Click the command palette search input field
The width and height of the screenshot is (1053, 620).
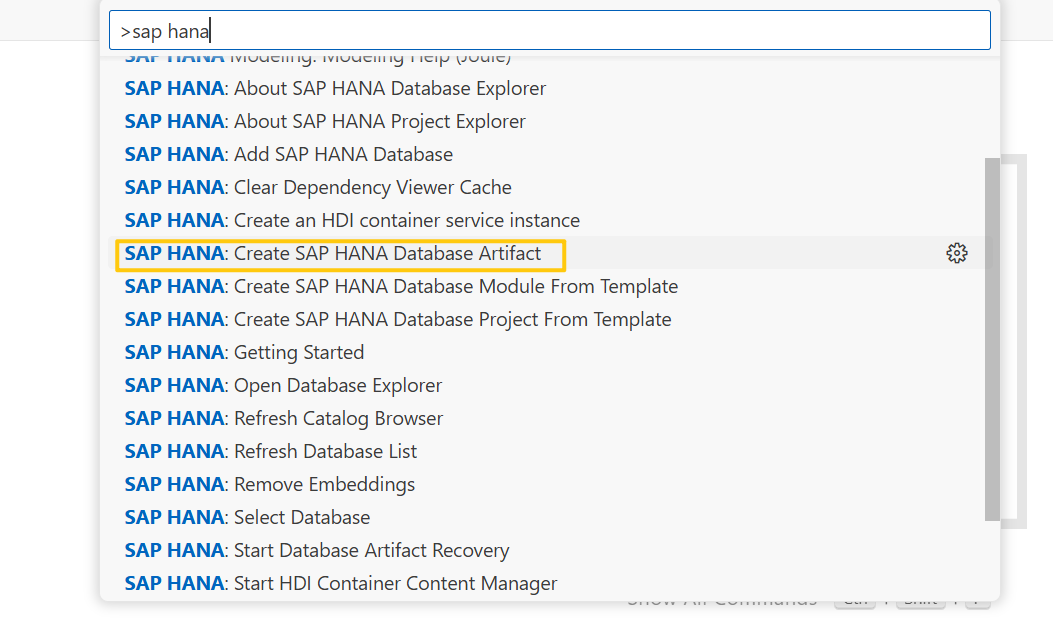549,30
